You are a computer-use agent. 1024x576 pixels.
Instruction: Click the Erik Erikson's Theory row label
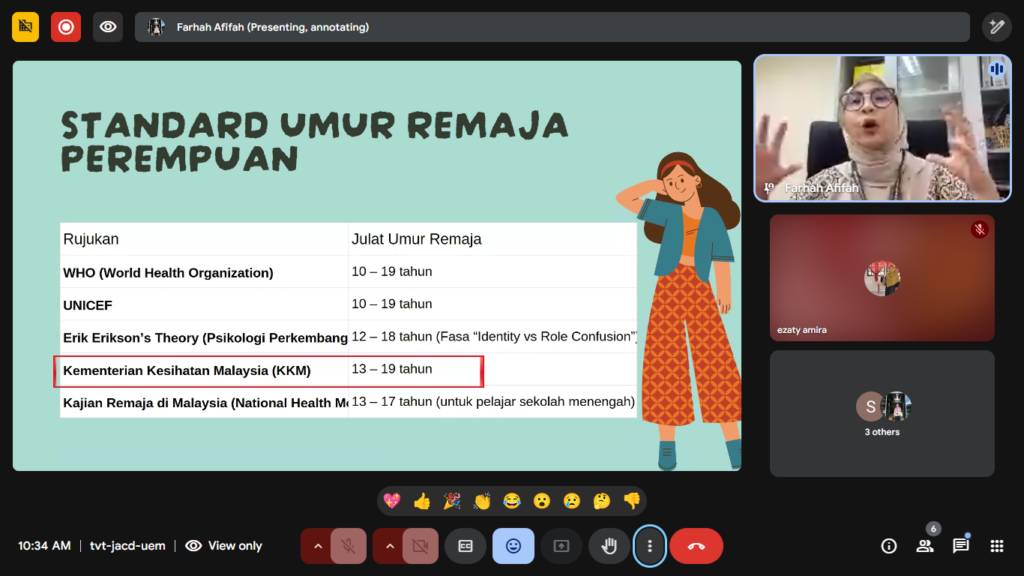pos(205,338)
